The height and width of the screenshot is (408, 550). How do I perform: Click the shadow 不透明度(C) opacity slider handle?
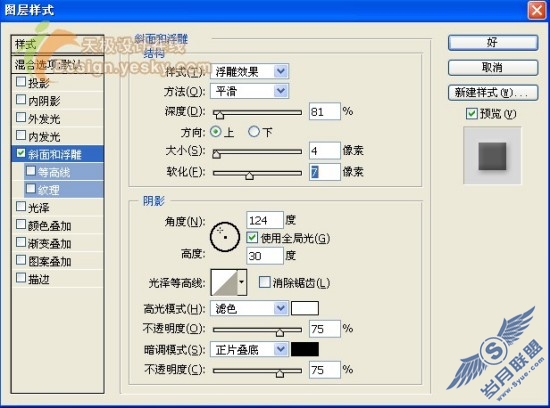pos(280,373)
